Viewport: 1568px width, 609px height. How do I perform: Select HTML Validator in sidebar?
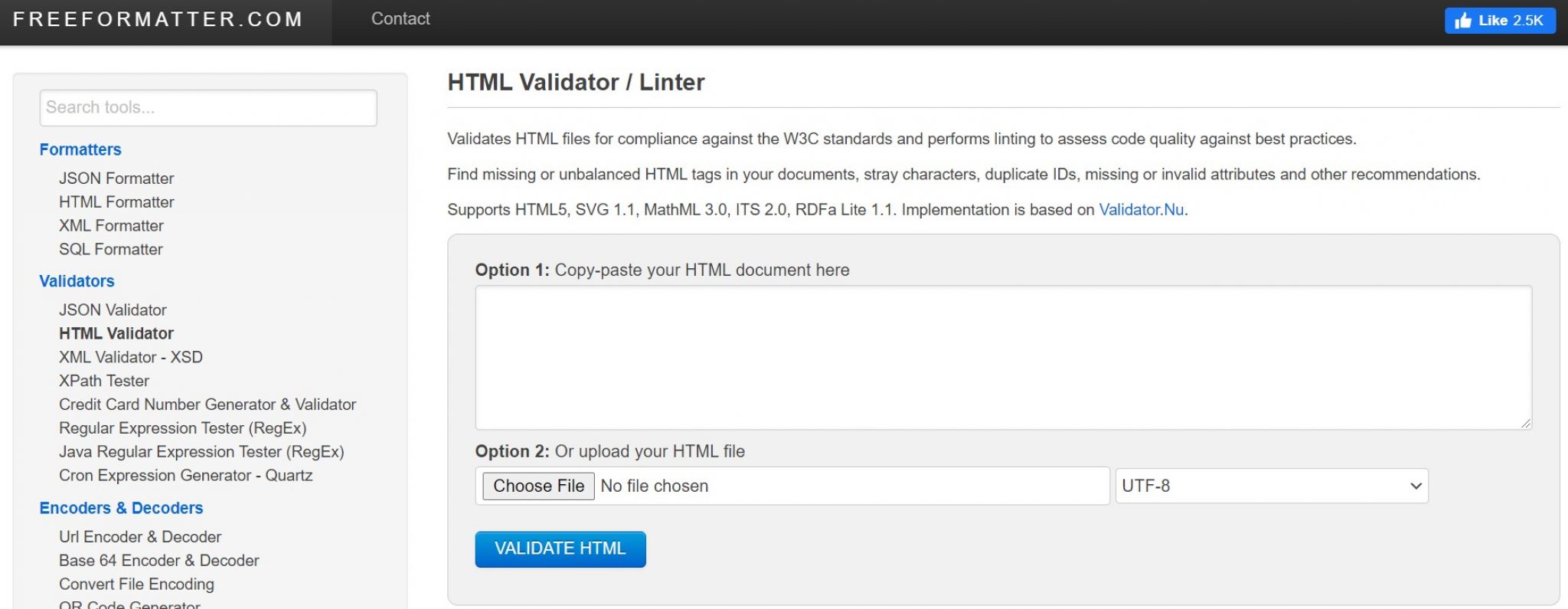[x=116, y=334]
